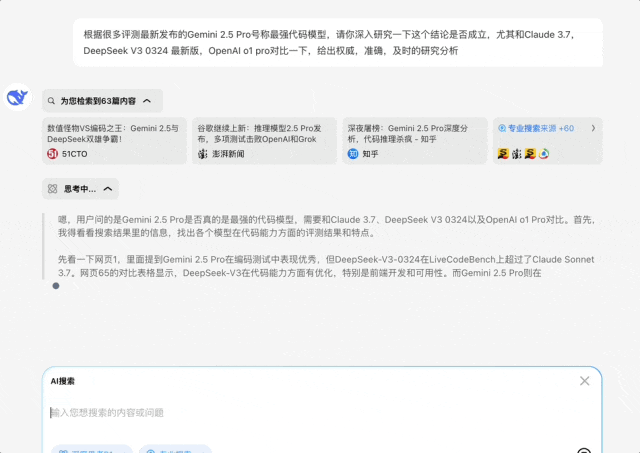
Task: Toggle the second search mode pill below the input
Action: pyautogui.click(x=175, y=449)
